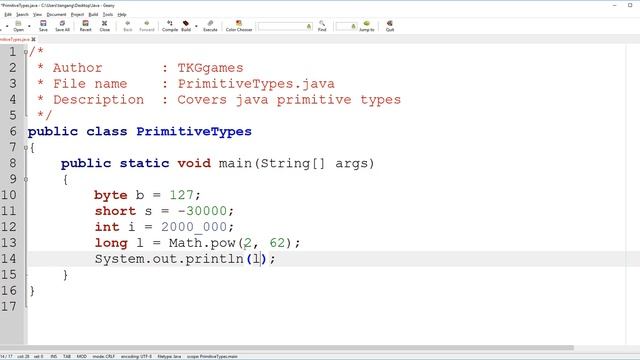Navigate Back using the toolbar arrow
The width and height of the screenshot is (640, 360).
[x=127, y=26]
